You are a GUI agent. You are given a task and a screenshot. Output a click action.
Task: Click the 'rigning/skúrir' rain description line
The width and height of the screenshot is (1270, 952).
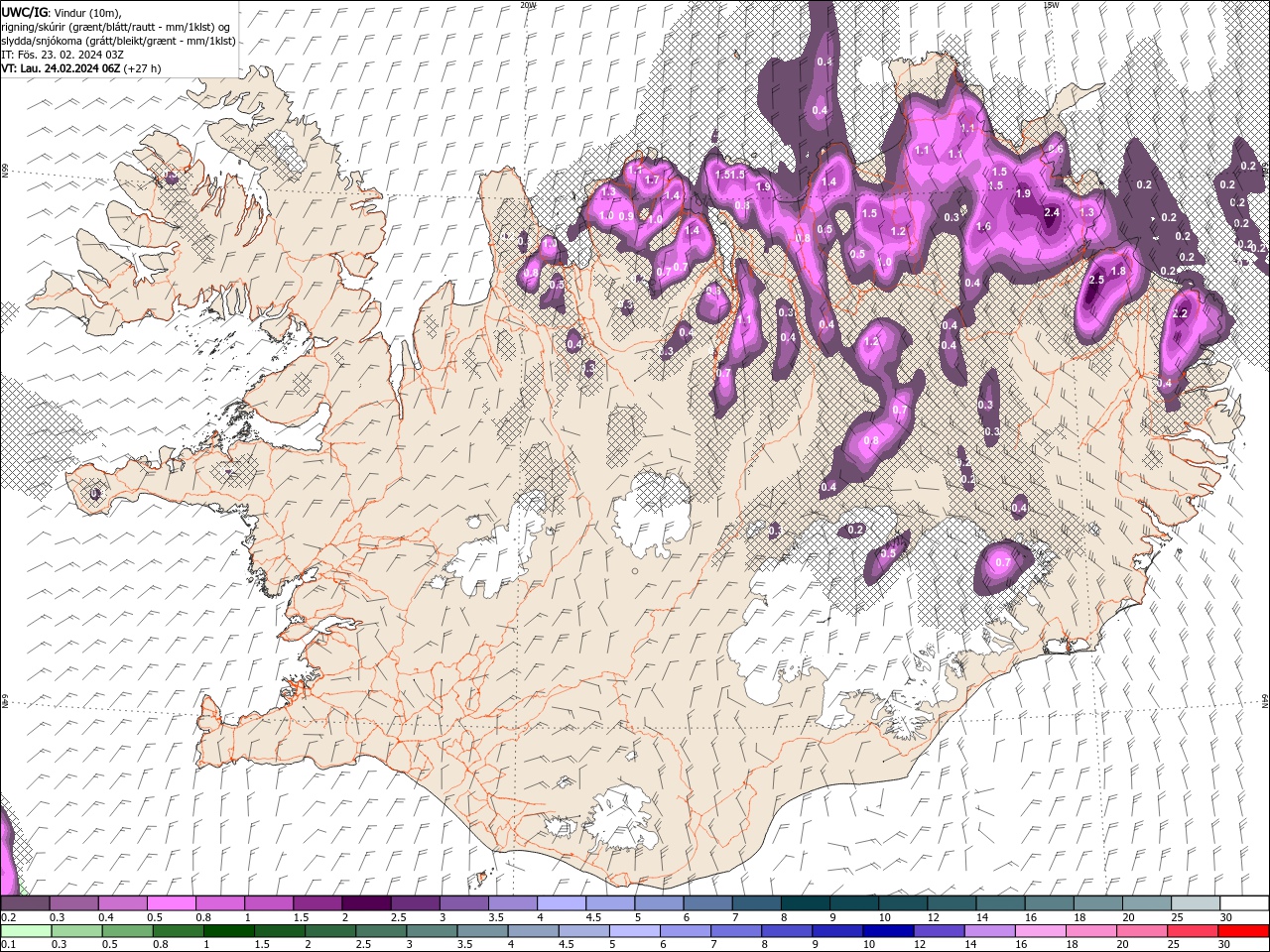tap(117, 26)
